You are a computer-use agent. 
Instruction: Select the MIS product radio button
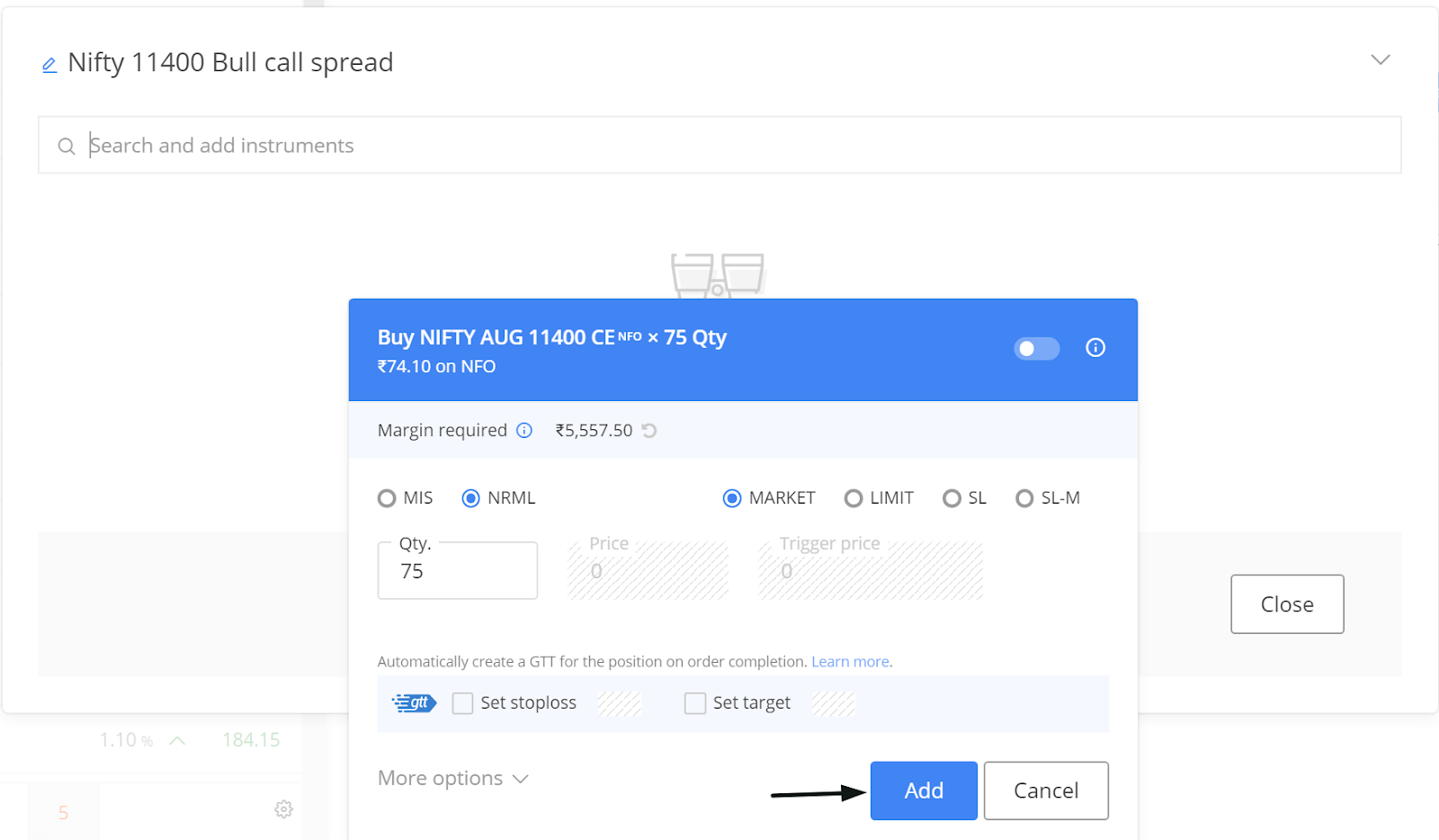click(387, 498)
